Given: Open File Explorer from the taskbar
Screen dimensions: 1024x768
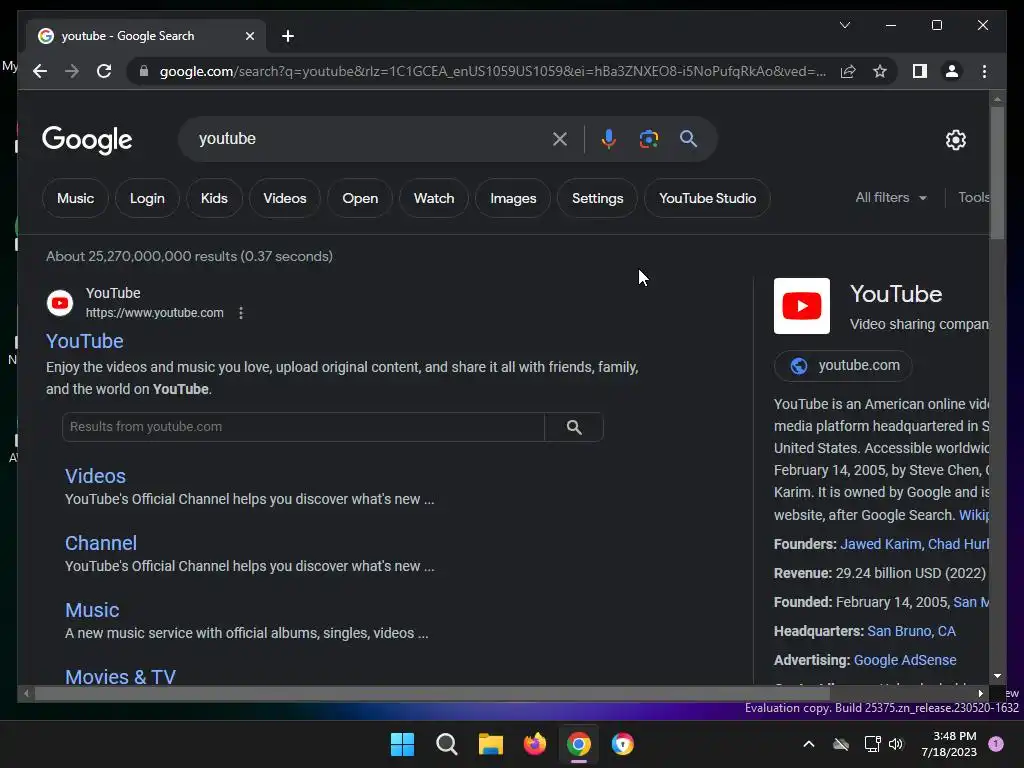Looking at the screenshot, I should [x=490, y=744].
